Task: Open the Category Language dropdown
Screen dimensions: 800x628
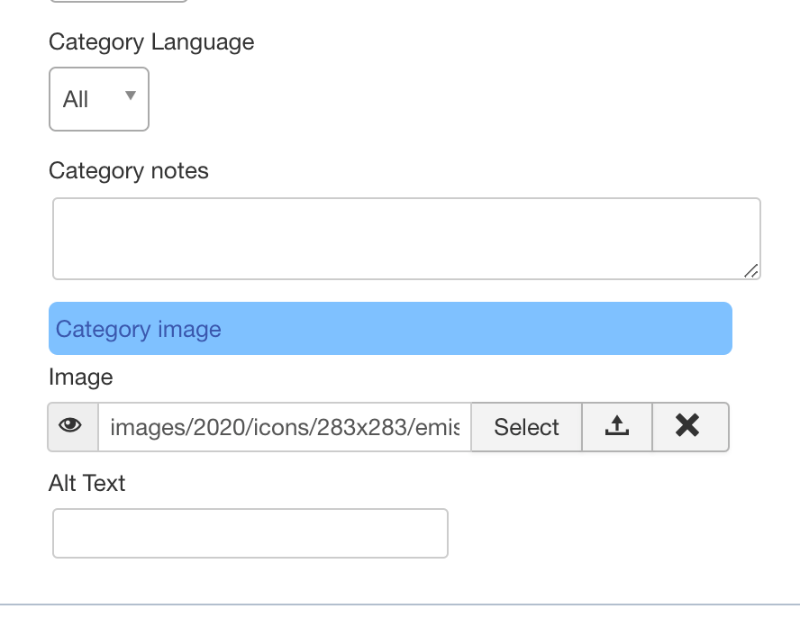Action: (x=99, y=99)
